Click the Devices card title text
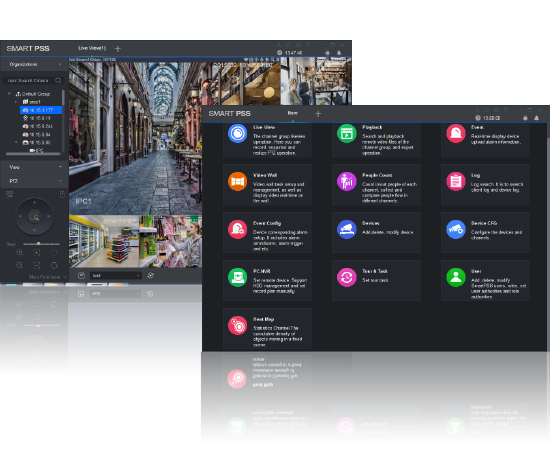 [x=371, y=223]
